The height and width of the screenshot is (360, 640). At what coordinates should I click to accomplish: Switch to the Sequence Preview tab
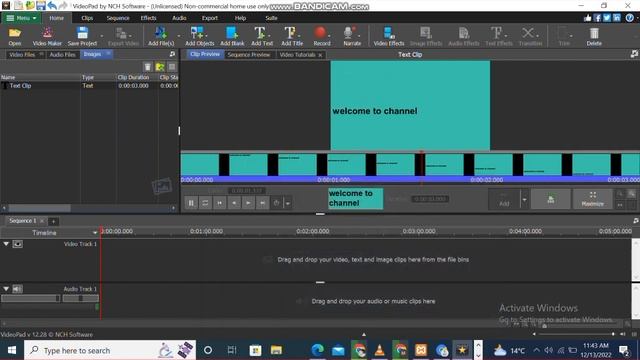coord(249,55)
